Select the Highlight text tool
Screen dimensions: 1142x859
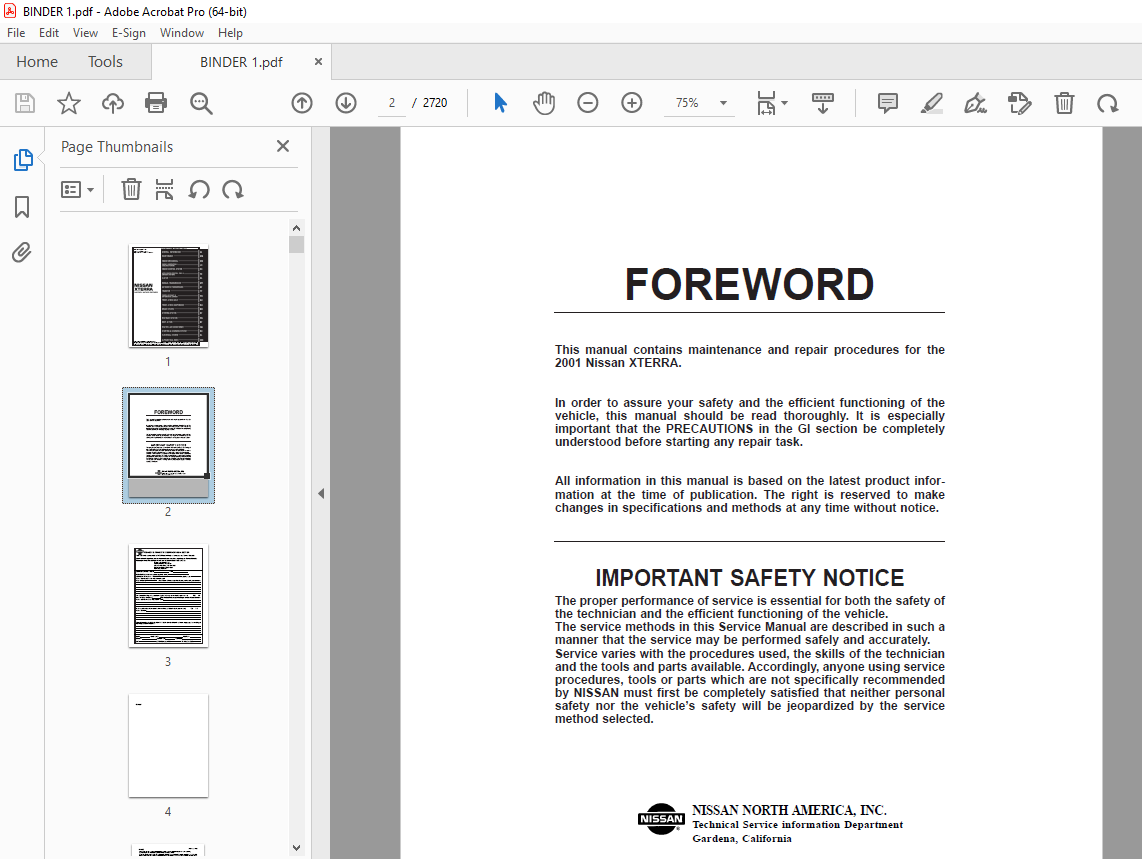pyautogui.click(x=932, y=103)
